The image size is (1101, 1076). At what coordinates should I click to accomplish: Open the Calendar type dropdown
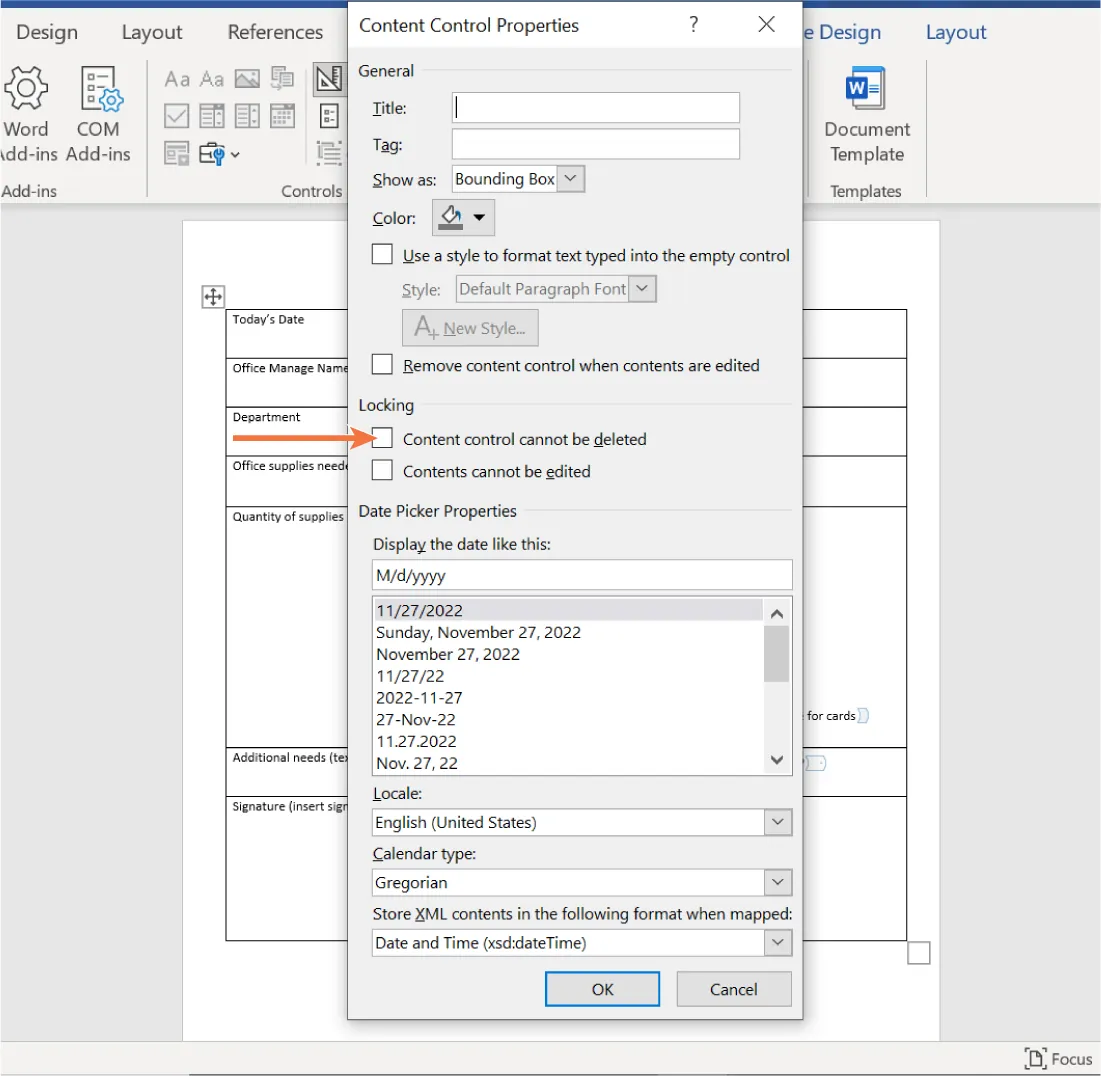click(777, 882)
